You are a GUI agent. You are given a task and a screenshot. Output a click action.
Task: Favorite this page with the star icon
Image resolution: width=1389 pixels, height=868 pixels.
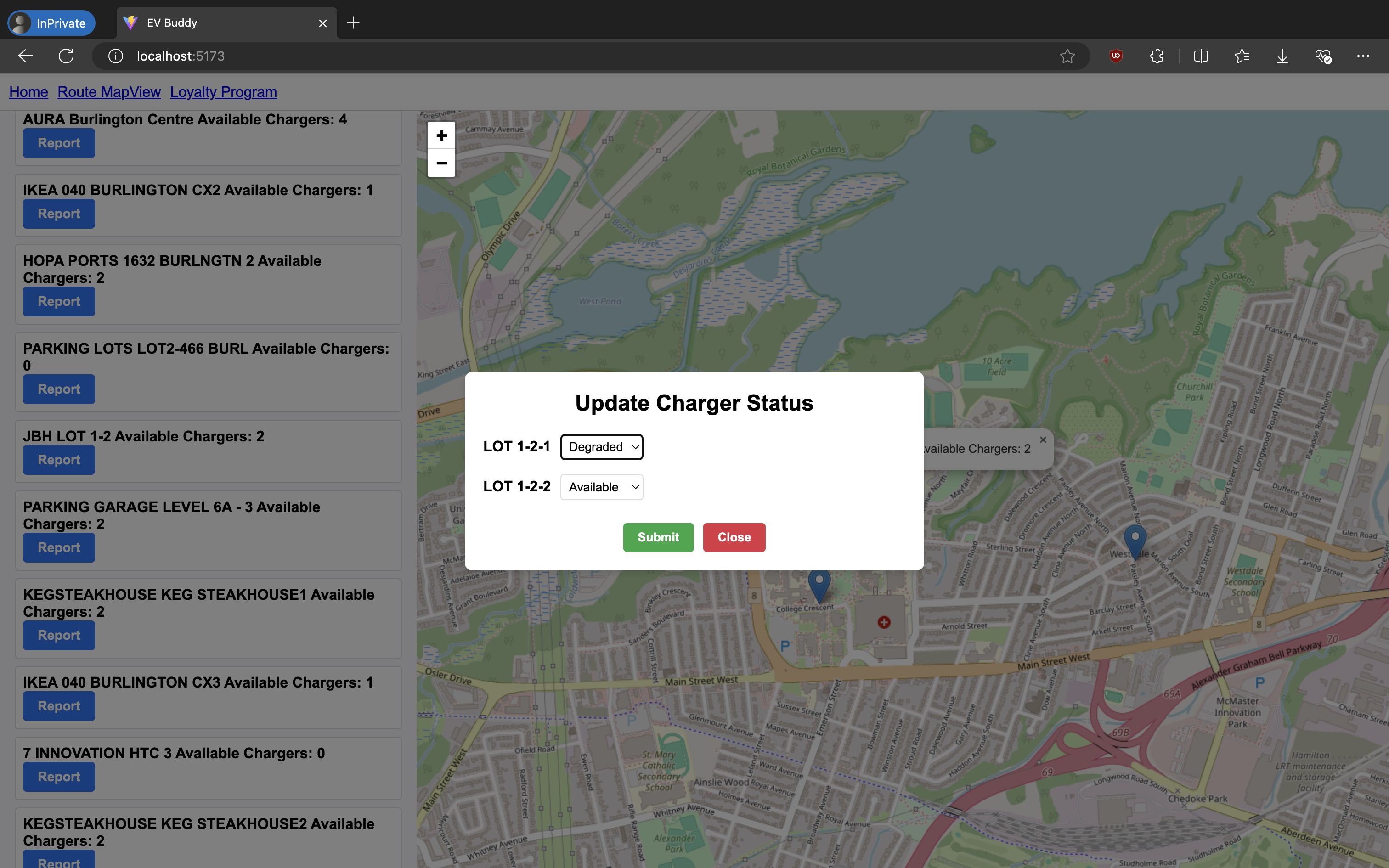coord(1067,56)
